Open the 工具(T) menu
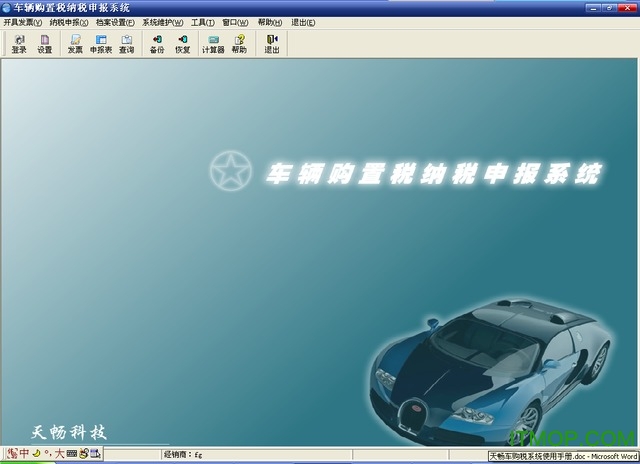Viewport: 640px width, 464px height. pyautogui.click(x=203, y=22)
